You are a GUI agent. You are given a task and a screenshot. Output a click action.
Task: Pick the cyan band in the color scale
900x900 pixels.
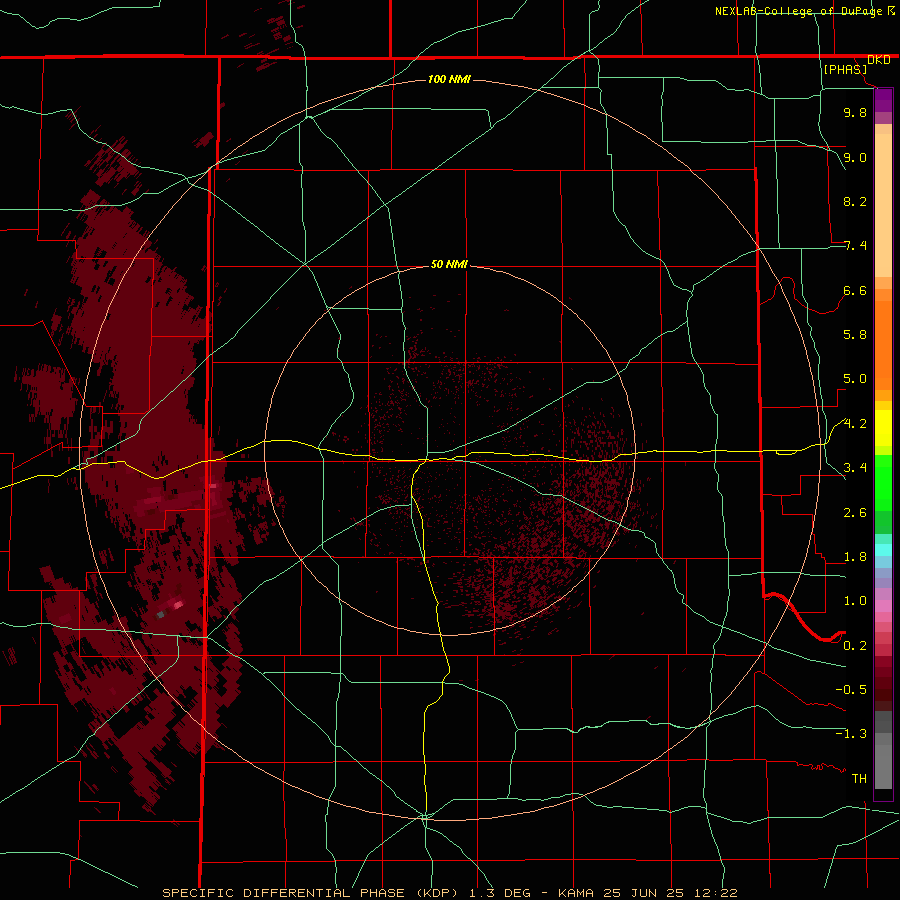[x=883, y=550]
